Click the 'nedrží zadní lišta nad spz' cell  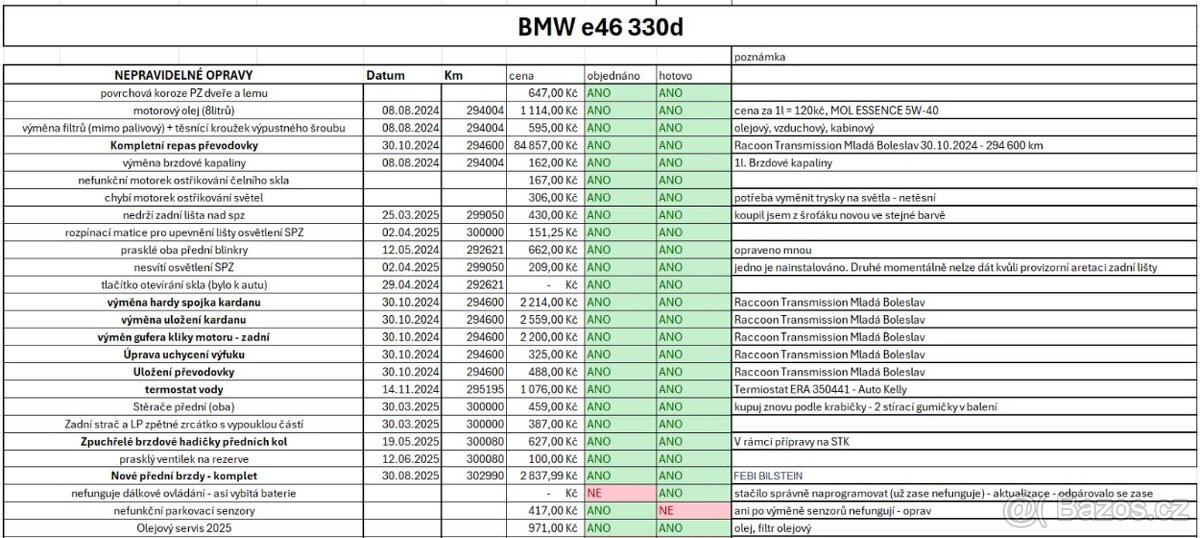coord(183,214)
